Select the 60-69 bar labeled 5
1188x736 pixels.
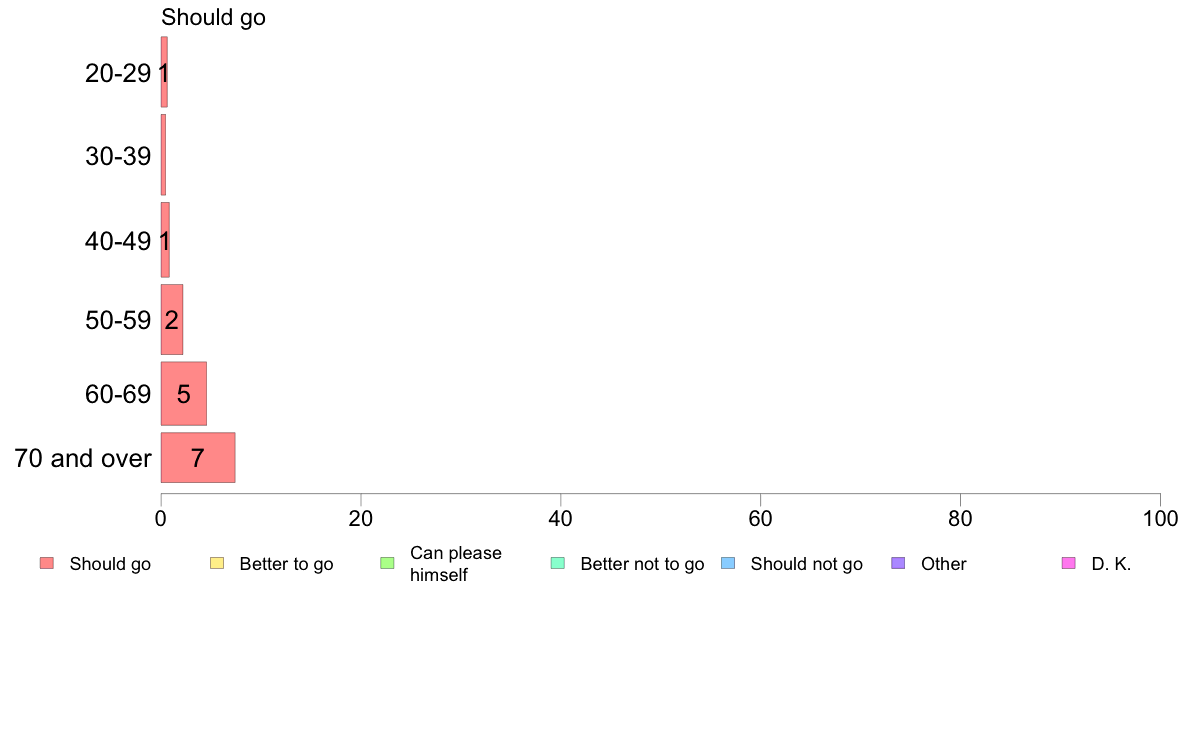(183, 393)
